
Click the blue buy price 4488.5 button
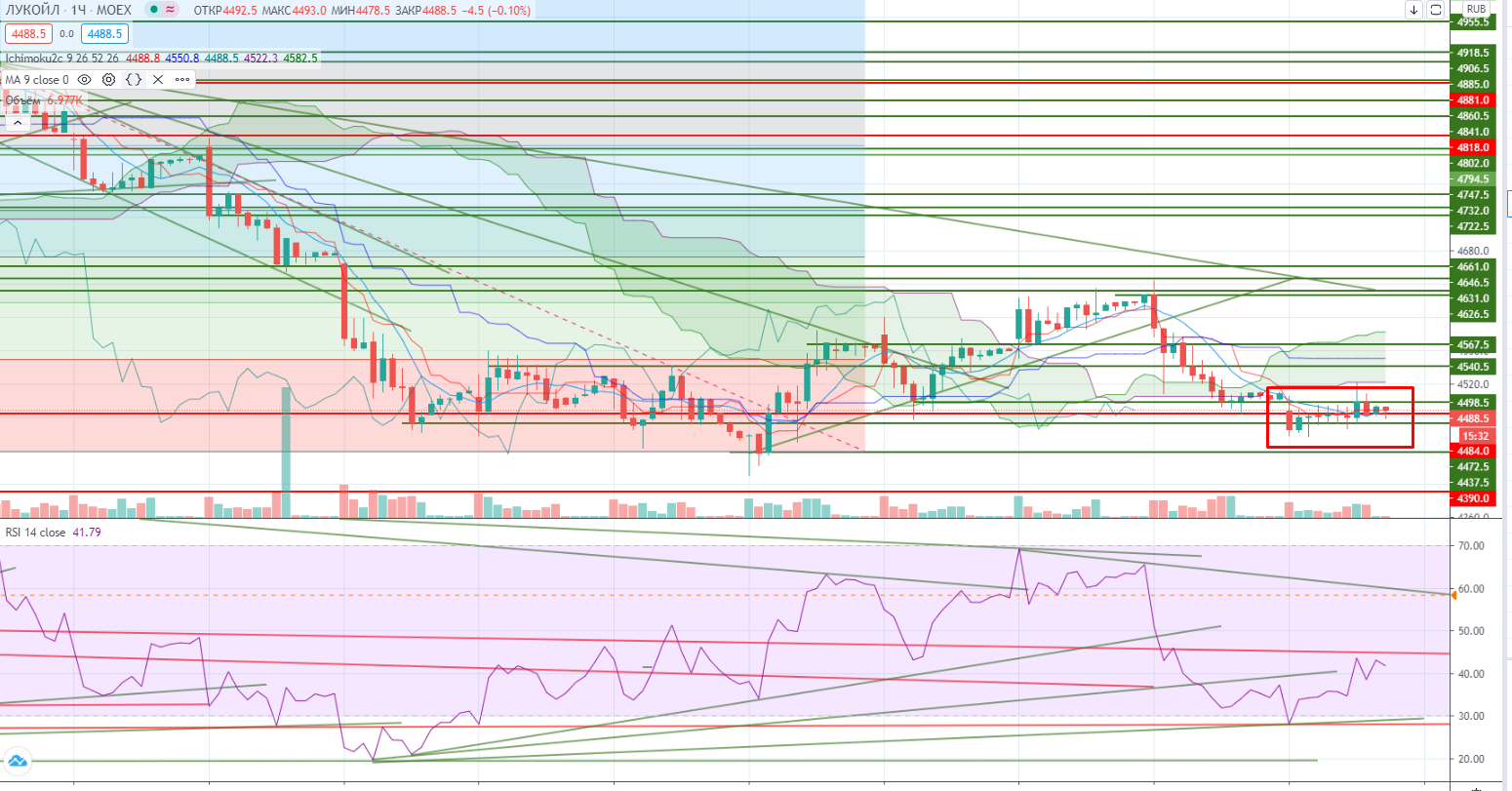(x=103, y=33)
